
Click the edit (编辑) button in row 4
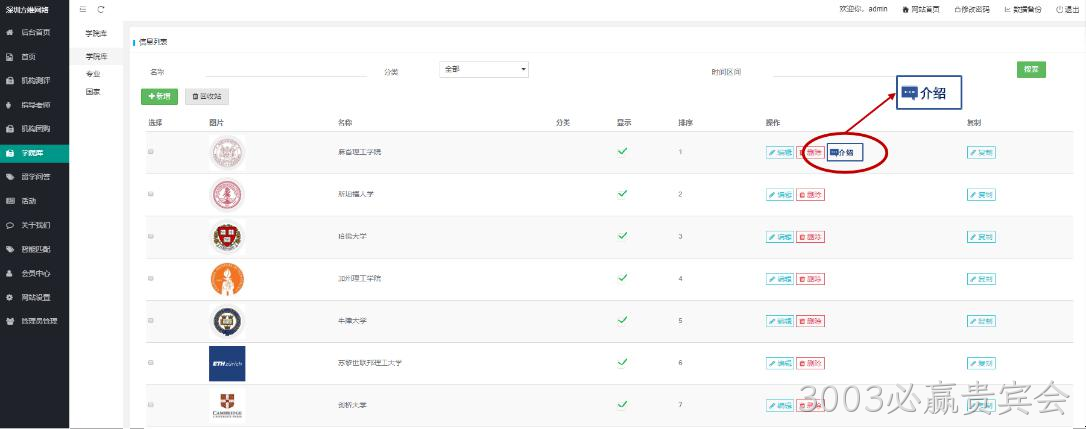click(x=780, y=279)
